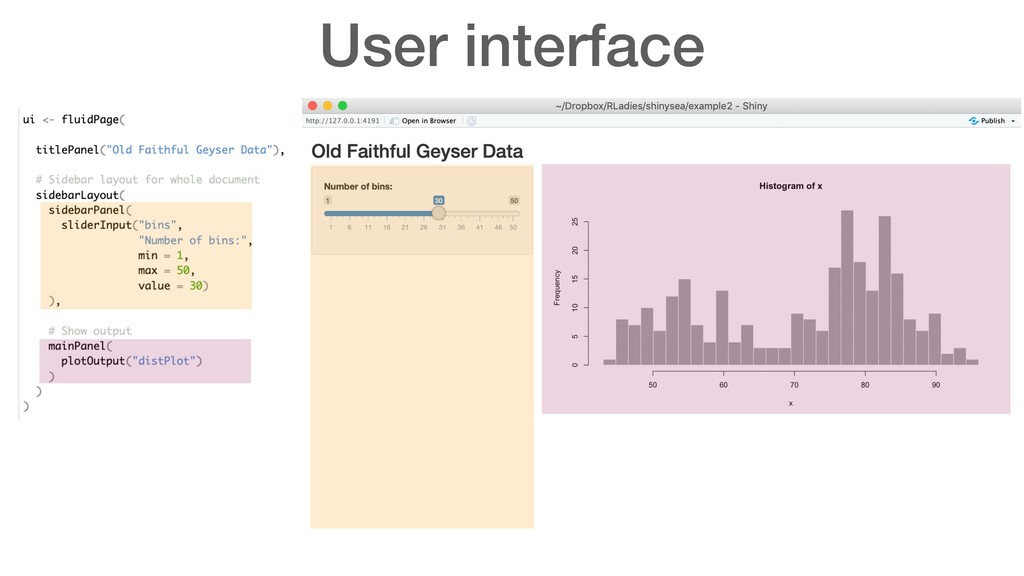
Task: Click the red close window button
Action: [312, 105]
